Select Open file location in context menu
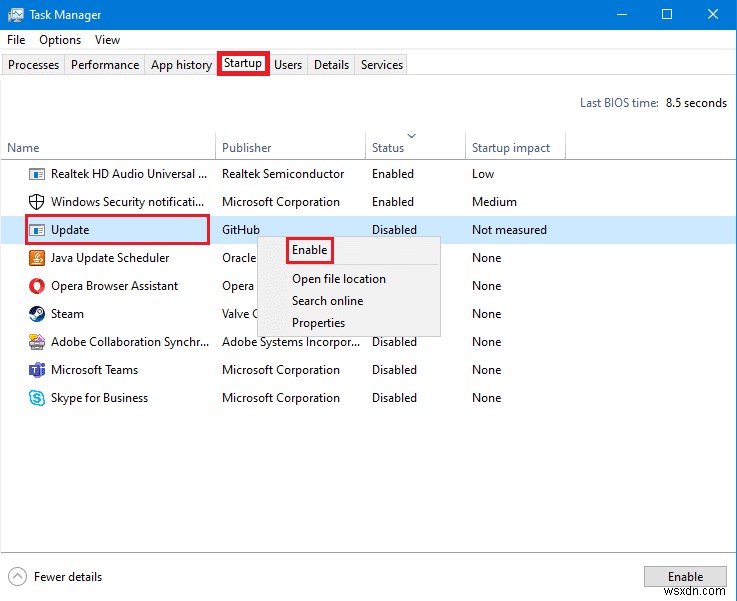This screenshot has height=601, width=737. (338, 279)
